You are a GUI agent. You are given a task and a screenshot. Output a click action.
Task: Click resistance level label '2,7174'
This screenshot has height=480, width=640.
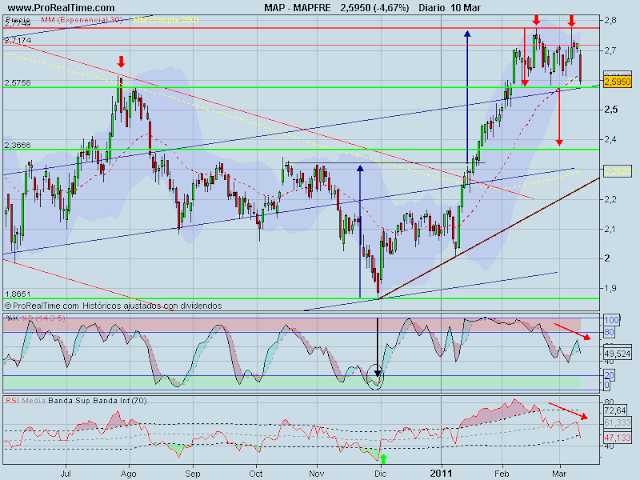pos(18,40)
